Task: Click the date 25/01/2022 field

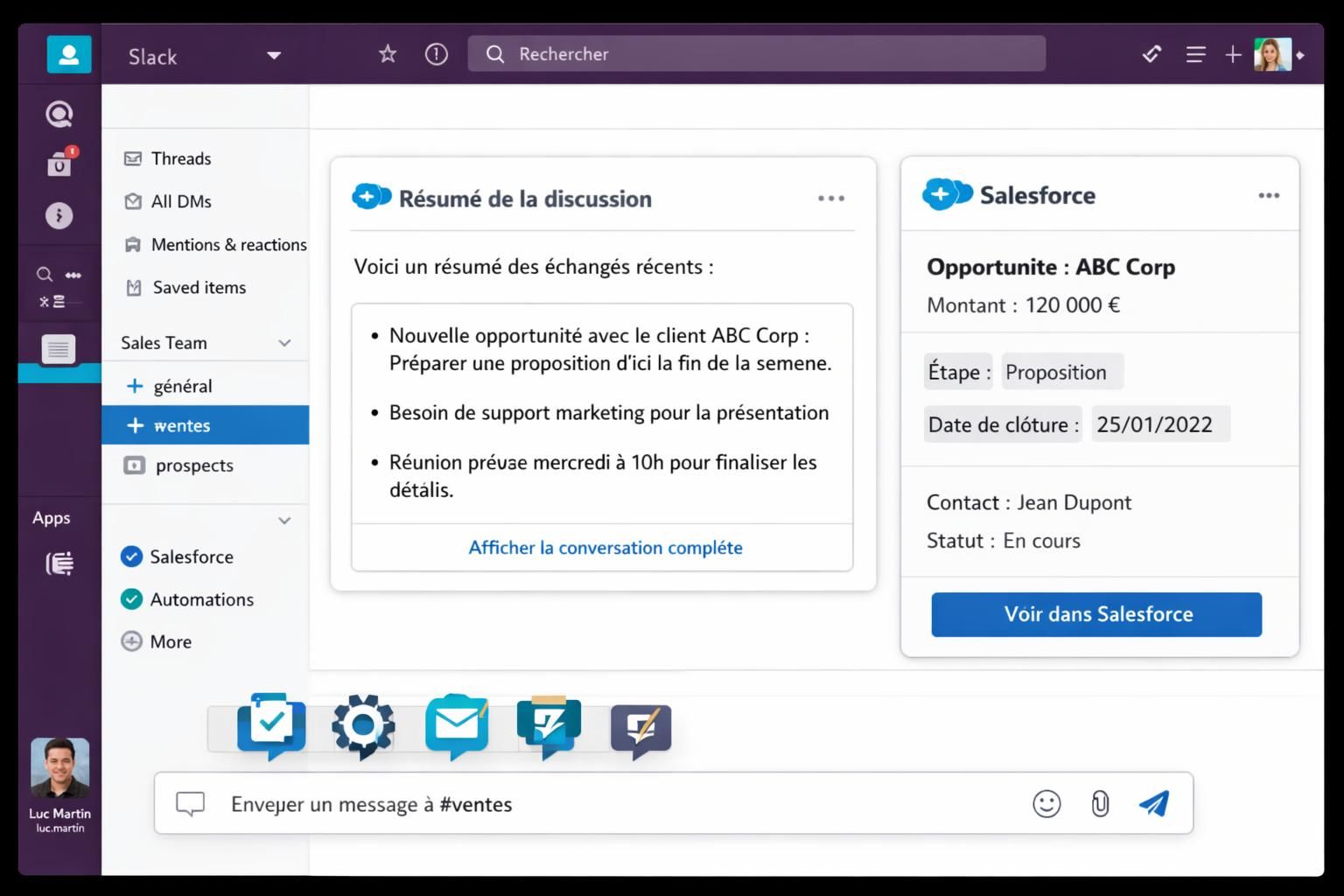Action: [x=1160, y=424]
